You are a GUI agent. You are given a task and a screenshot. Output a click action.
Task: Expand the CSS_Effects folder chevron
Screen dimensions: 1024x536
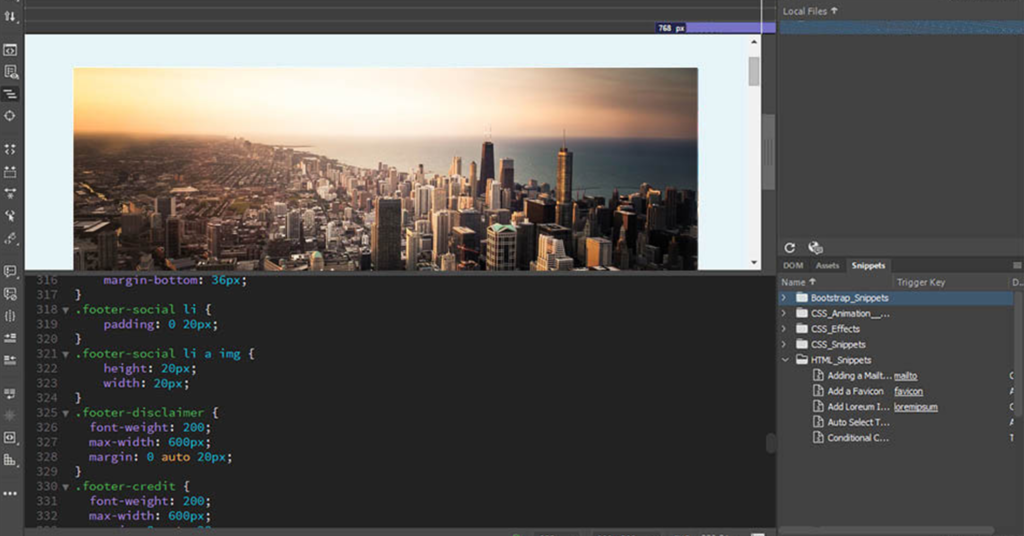[x=784, y=328]
